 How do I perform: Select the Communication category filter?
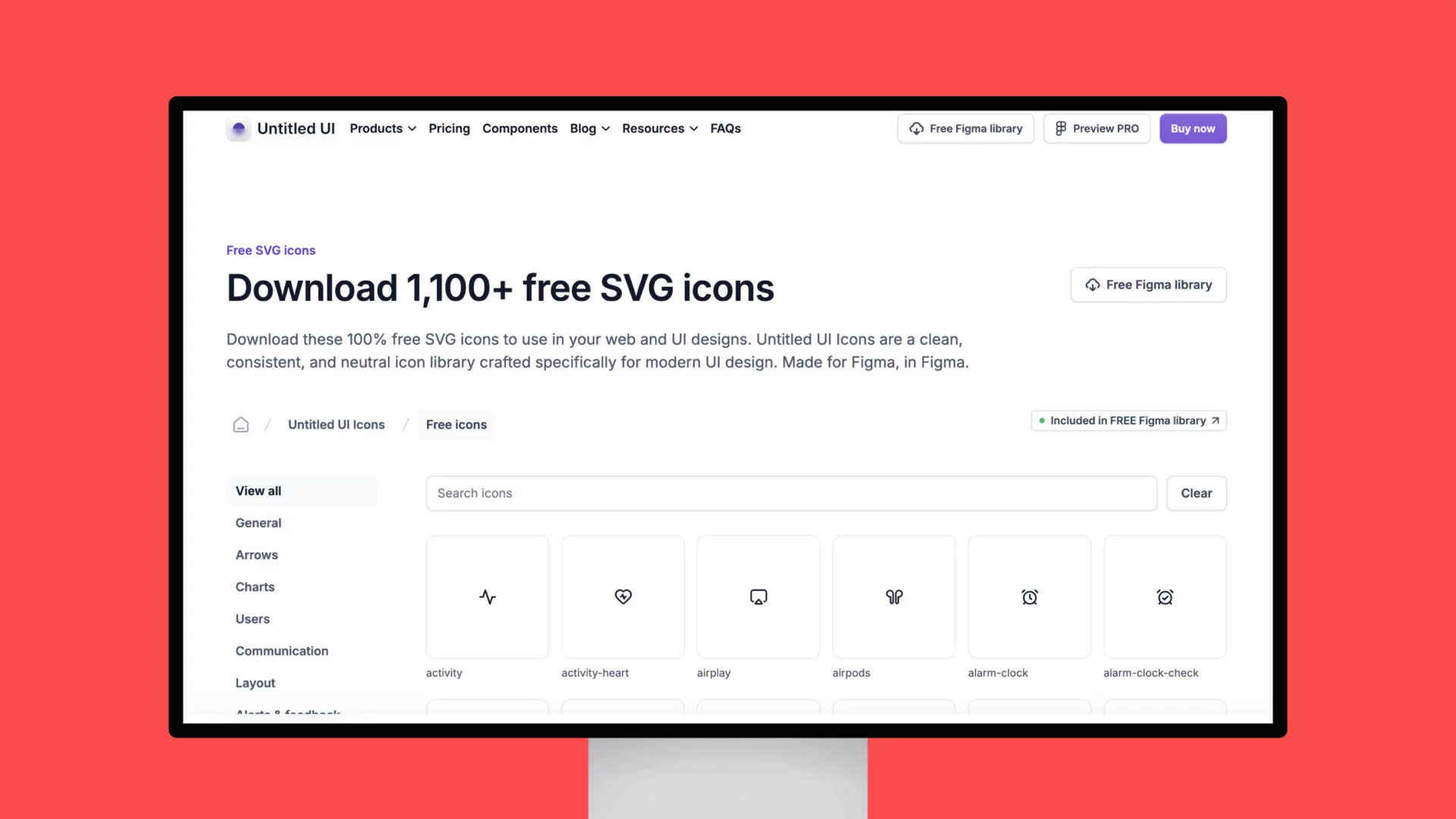tap(281, 650)
